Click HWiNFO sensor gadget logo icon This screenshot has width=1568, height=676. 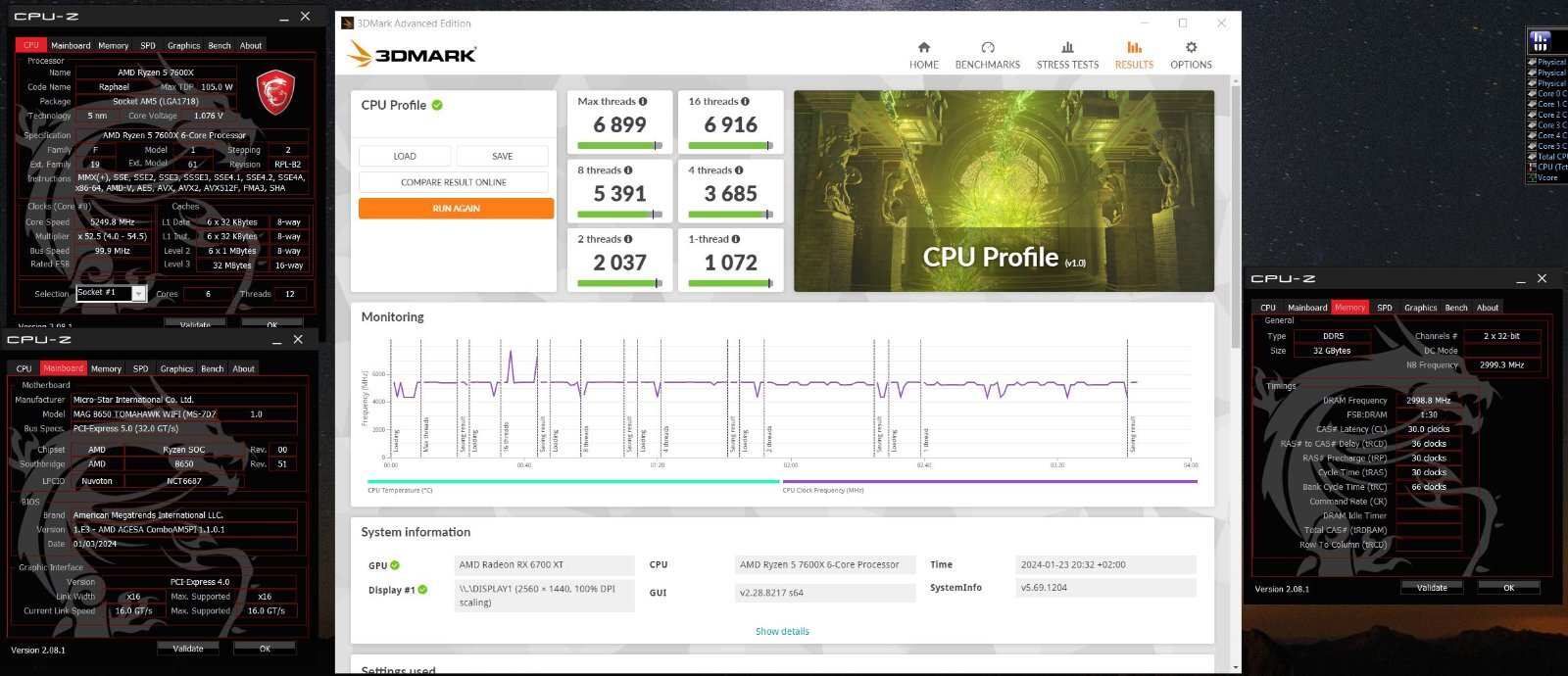click(x=1541, y=40)
